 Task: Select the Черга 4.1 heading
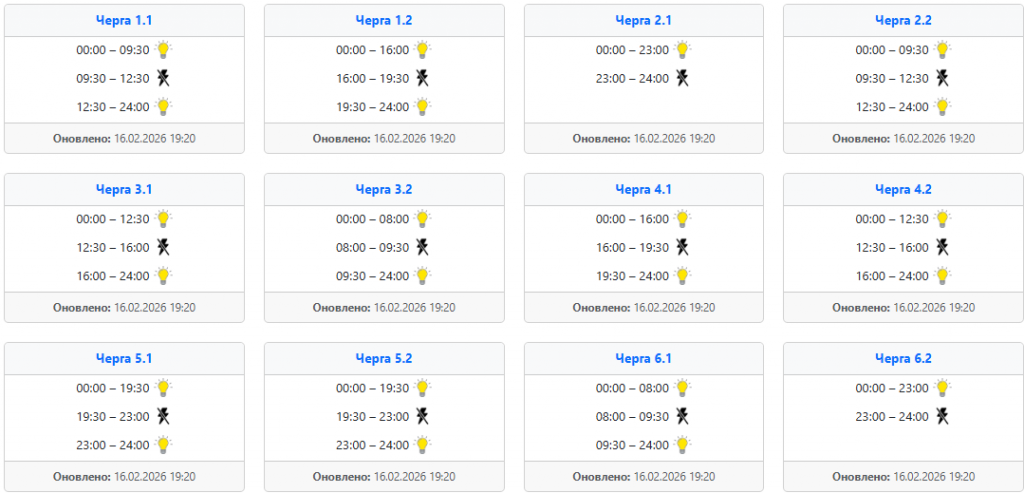coord(643,189)
